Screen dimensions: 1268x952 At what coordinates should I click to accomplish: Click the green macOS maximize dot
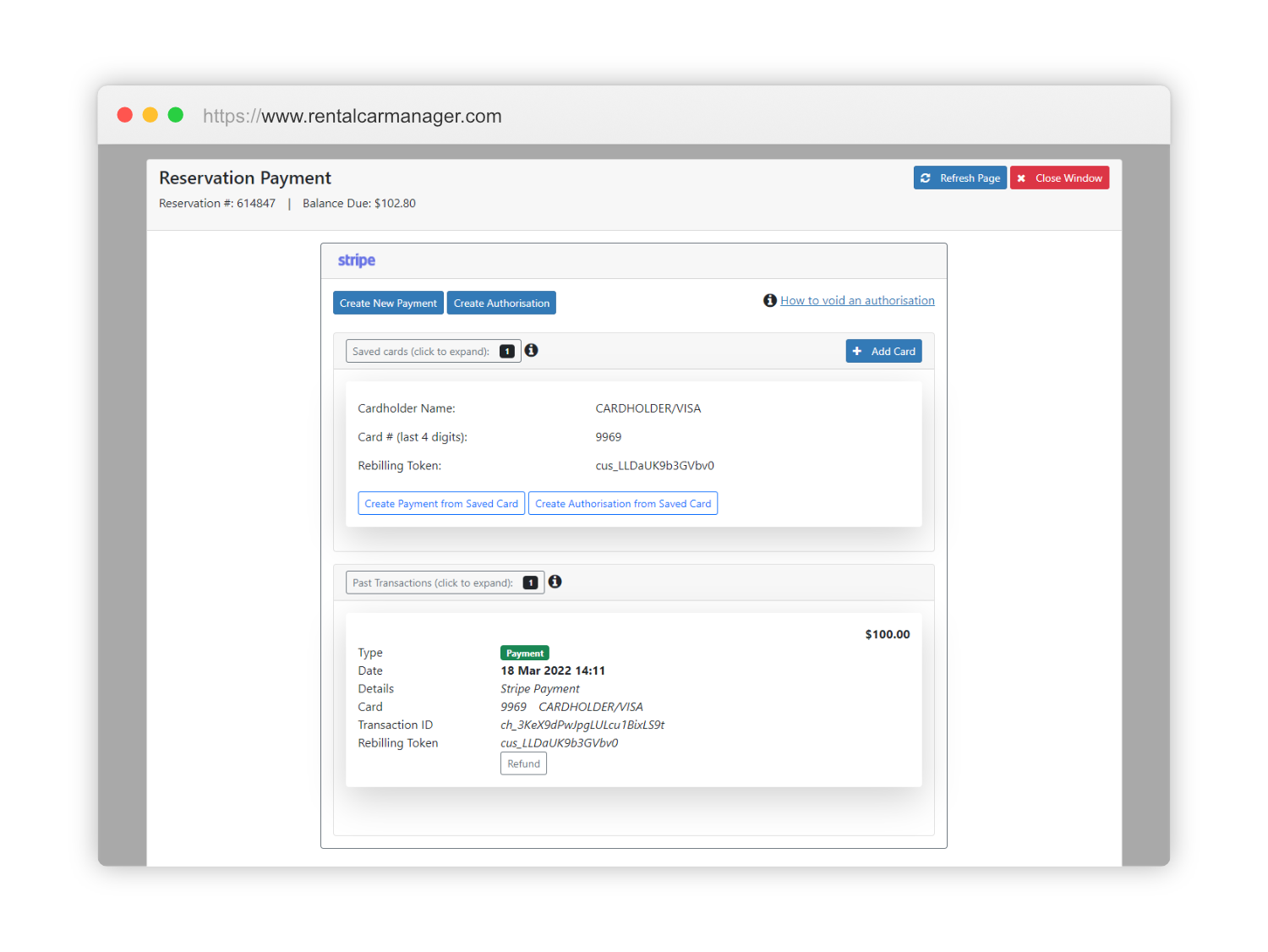point(176,115)
